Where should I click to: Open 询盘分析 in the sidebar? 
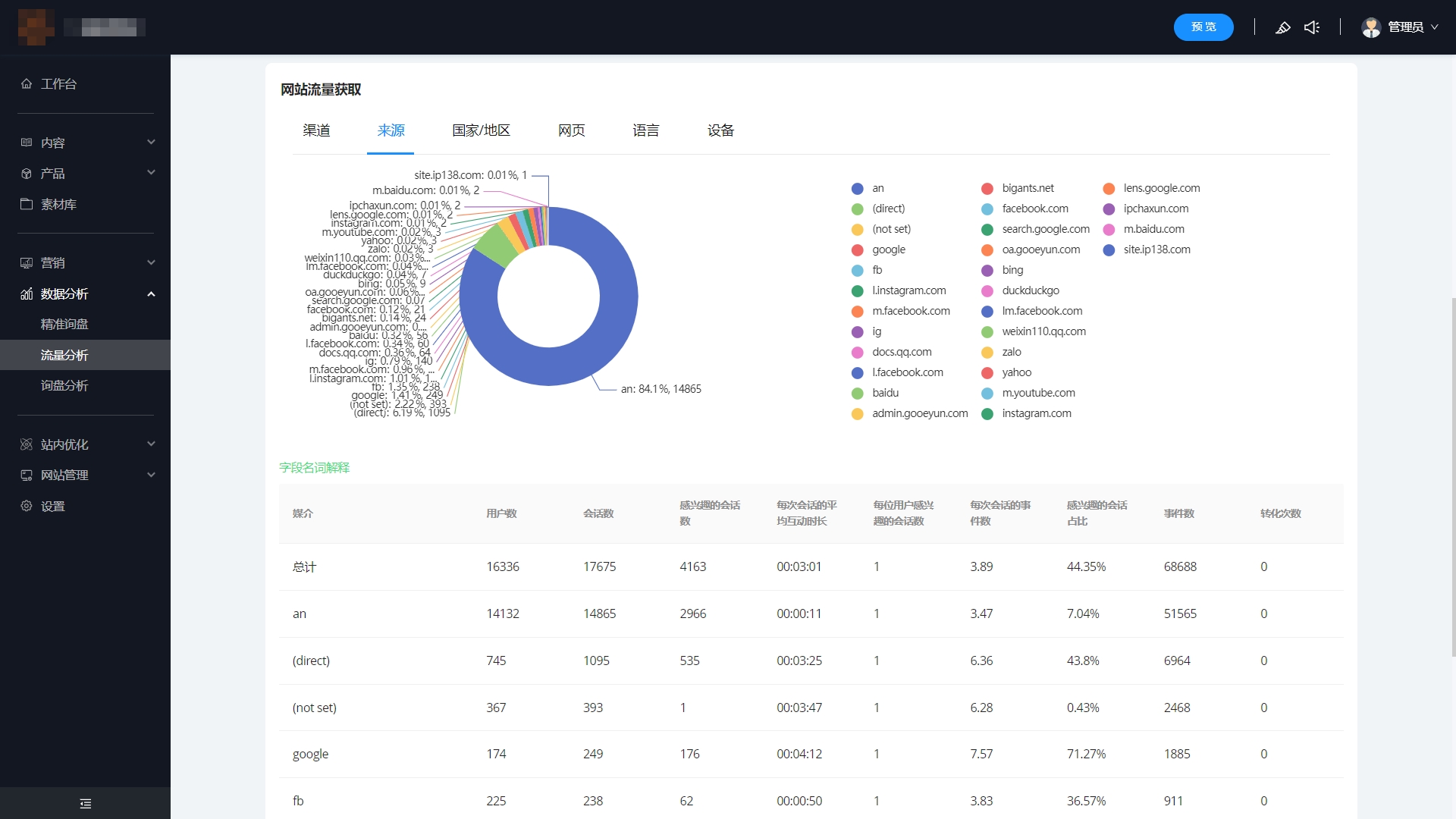[x=64, y=385]
